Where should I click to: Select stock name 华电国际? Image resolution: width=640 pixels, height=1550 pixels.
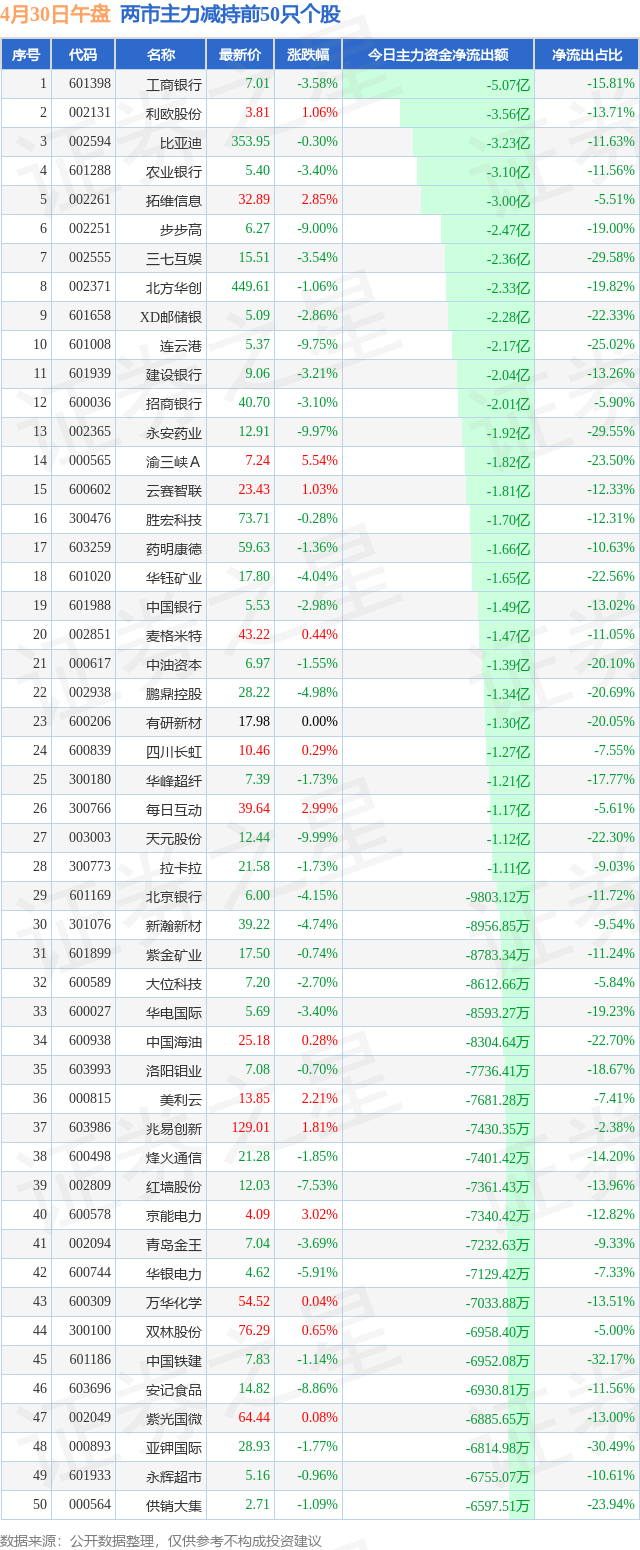coord(174,1012)
